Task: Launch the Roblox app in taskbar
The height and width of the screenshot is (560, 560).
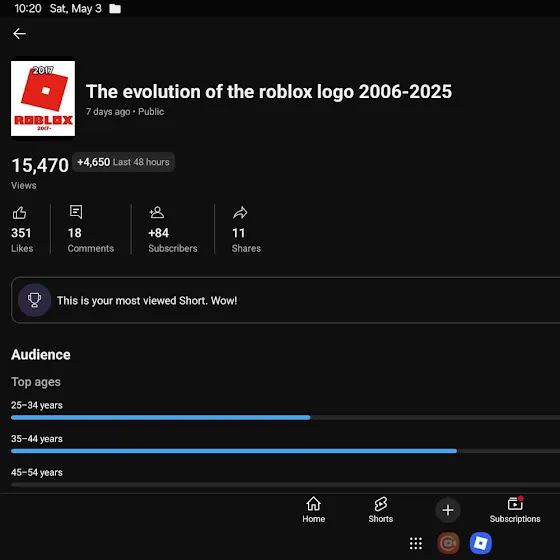Action: pyautogui.click(x=480, y=543)
